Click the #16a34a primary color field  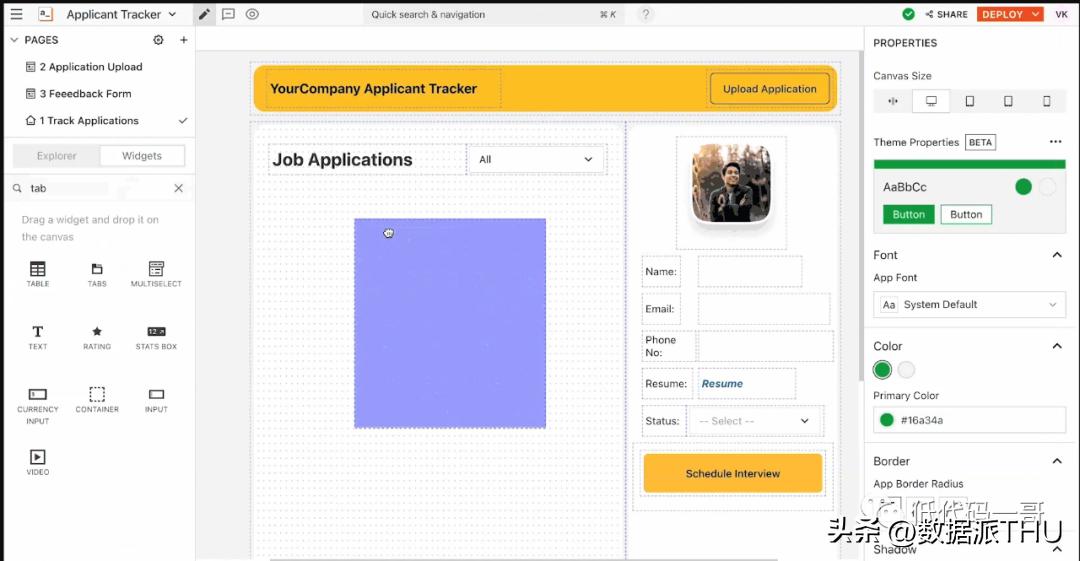(969, 420)
